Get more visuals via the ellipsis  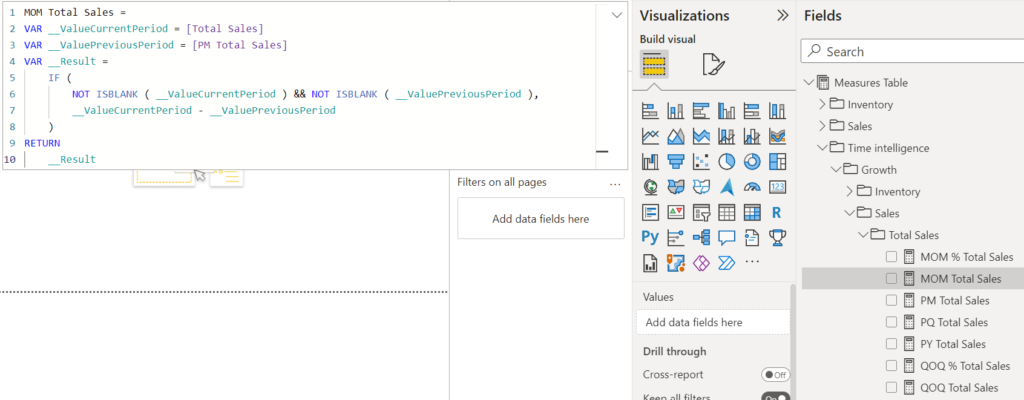[x=752, y=262]
